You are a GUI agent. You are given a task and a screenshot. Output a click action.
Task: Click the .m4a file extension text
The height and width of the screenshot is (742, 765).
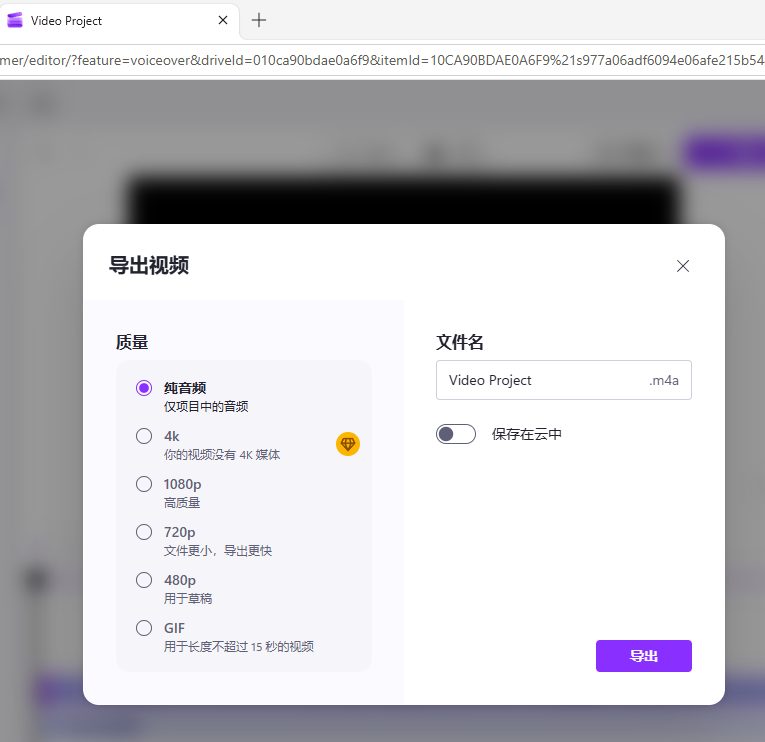click(x=664, y=381)
